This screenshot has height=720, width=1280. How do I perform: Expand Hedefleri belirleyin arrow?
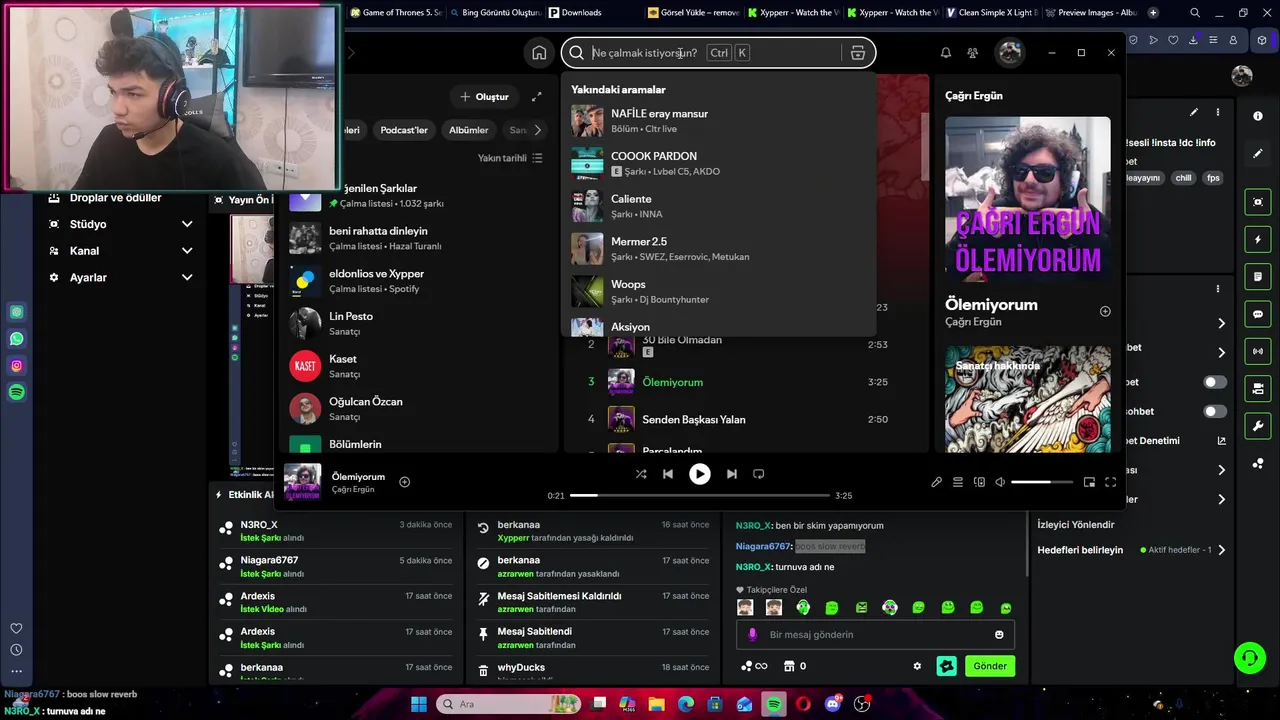point(1221,550)
